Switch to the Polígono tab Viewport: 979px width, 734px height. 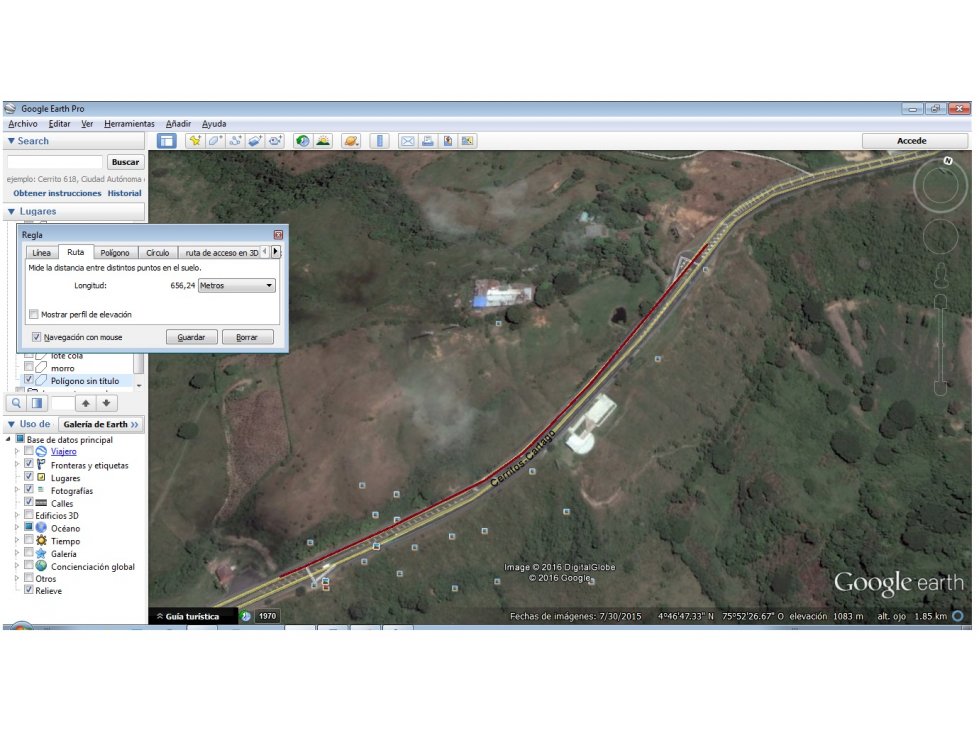115,253
